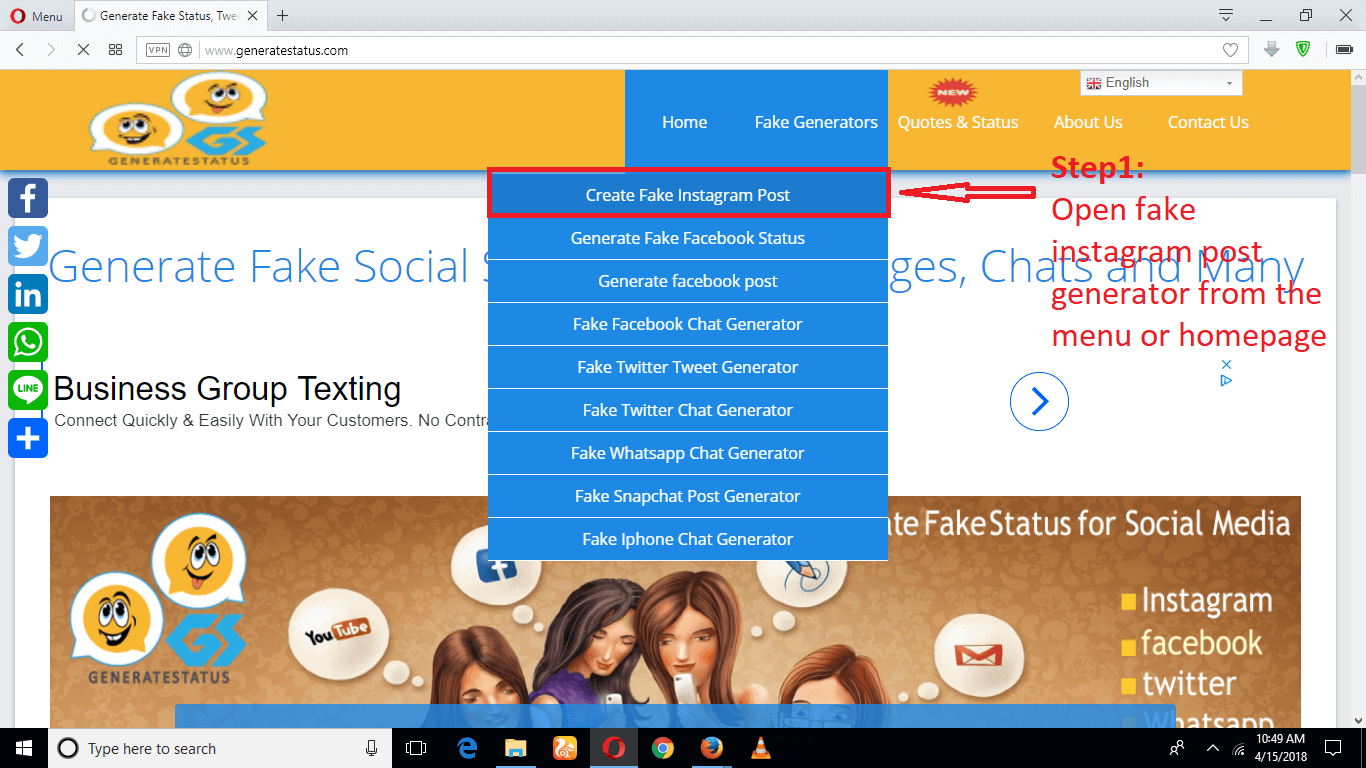Click the social media banner image

675,612
